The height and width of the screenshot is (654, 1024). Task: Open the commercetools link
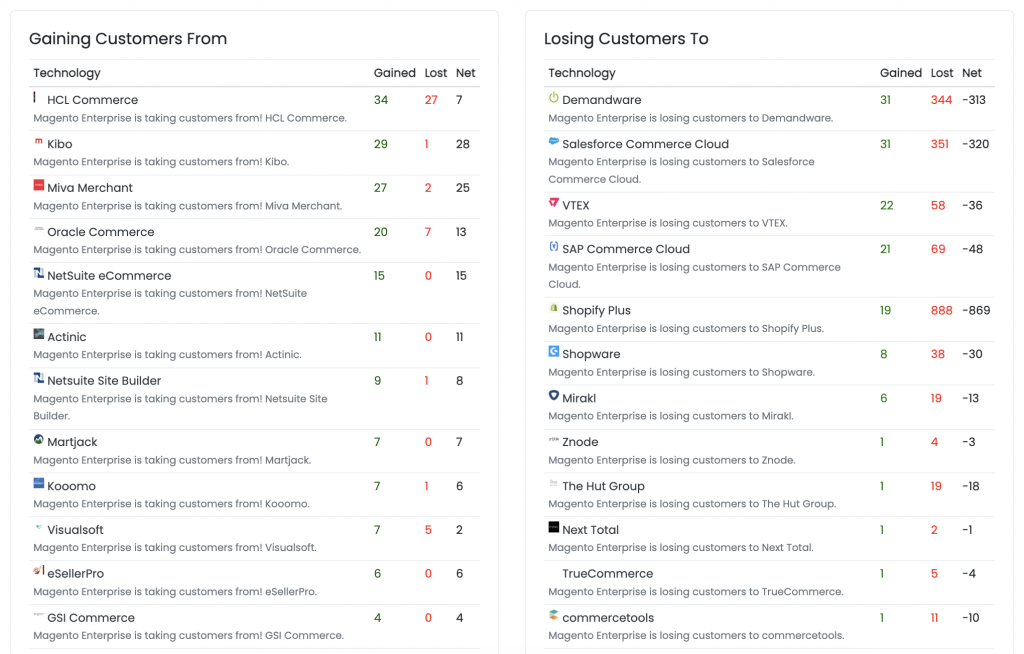point(607,617)
